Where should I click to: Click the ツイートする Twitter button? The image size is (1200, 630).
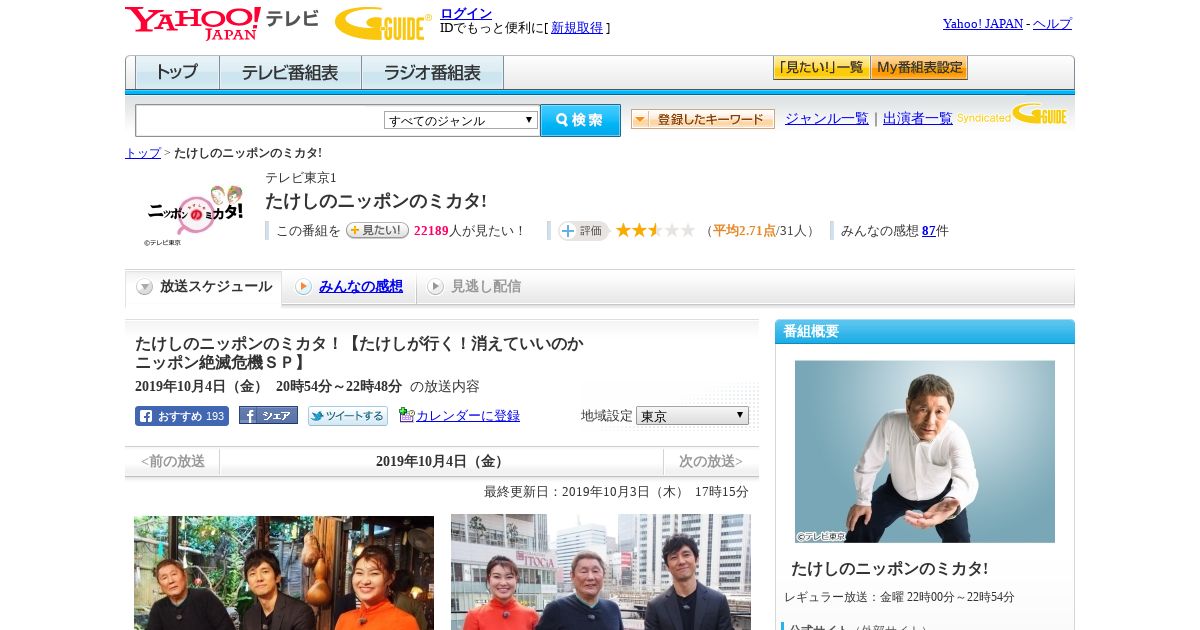(347, 416)
